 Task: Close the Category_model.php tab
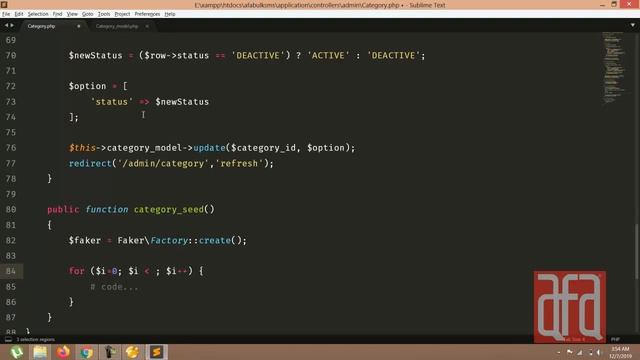147,26
